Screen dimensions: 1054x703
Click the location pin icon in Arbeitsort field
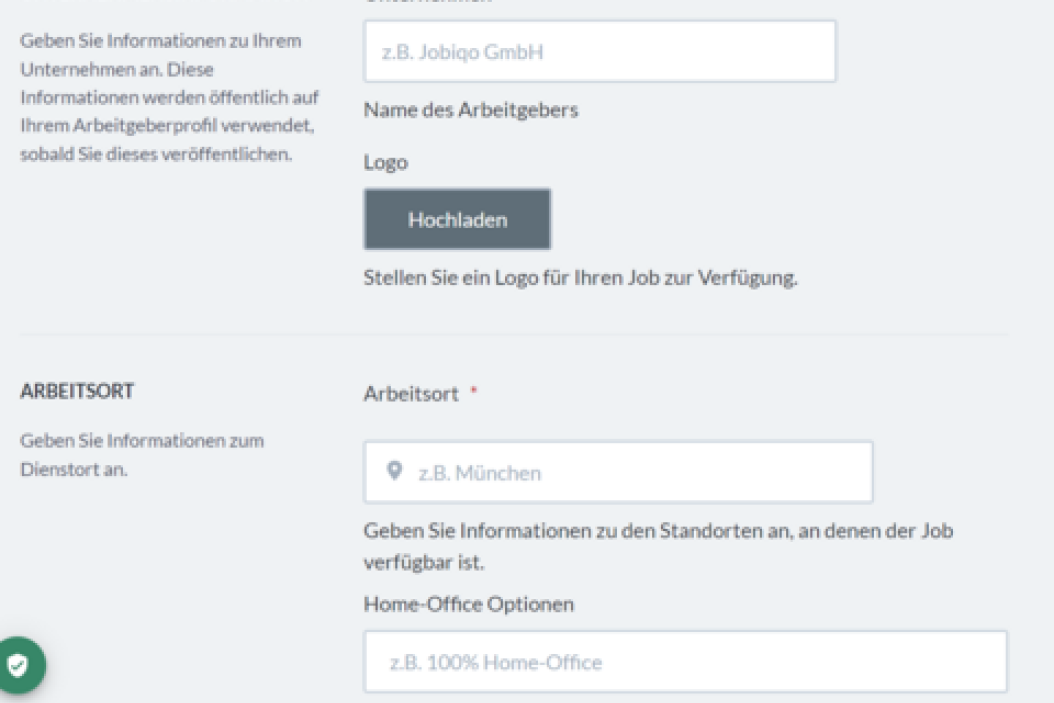click(x=395, y=471)
